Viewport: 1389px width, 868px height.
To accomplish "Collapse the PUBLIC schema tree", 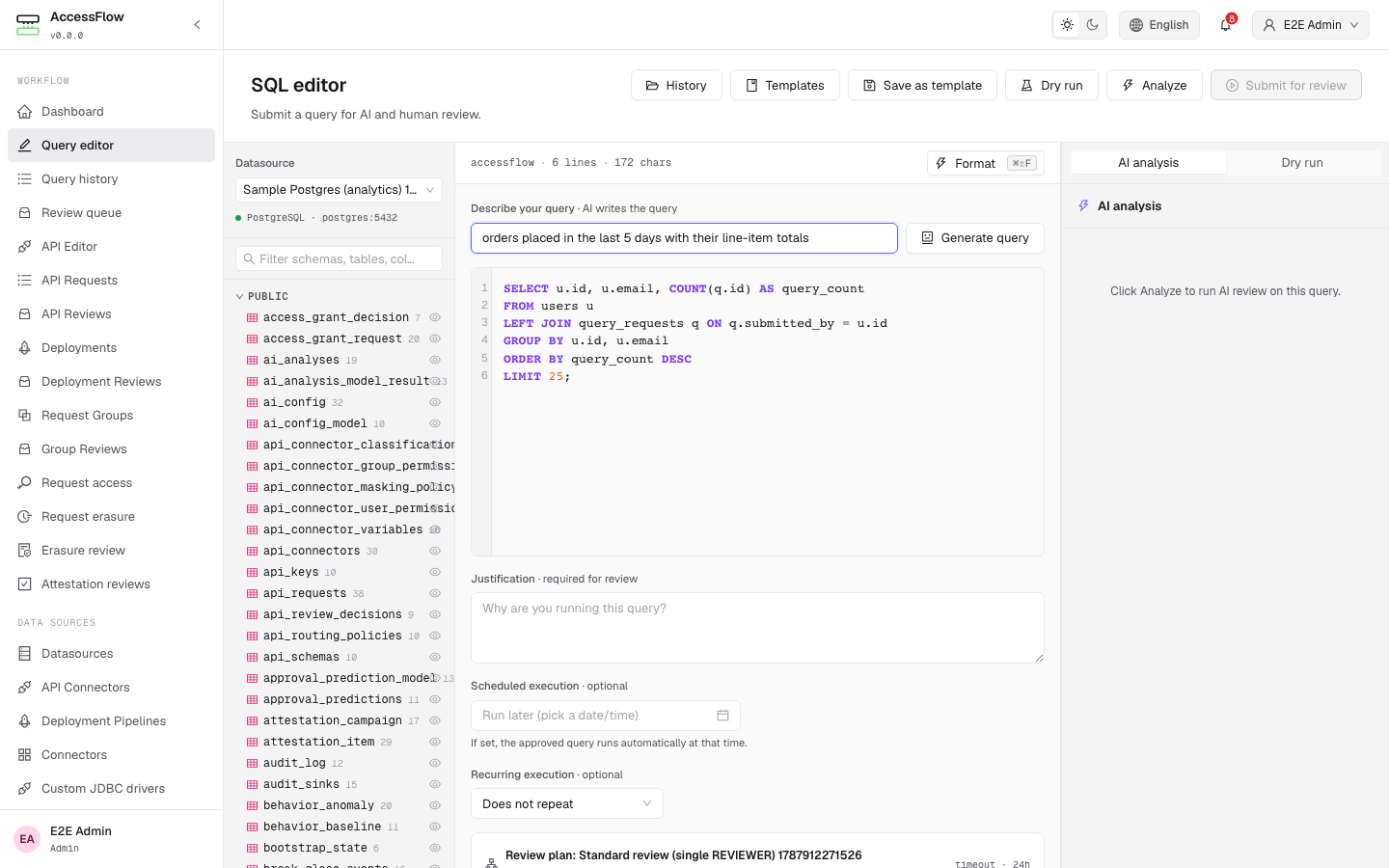I will tap(240, 296).
